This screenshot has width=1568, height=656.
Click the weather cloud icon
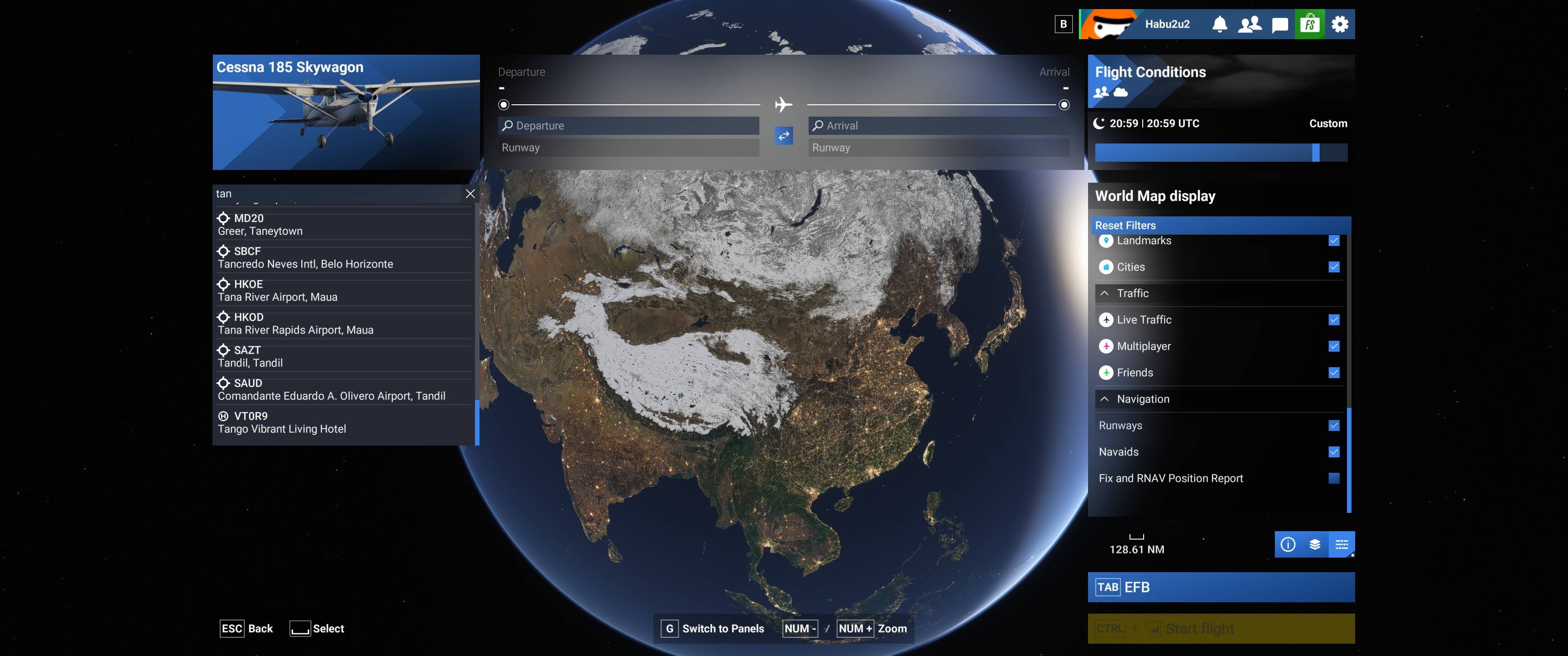coord(1120,92)
